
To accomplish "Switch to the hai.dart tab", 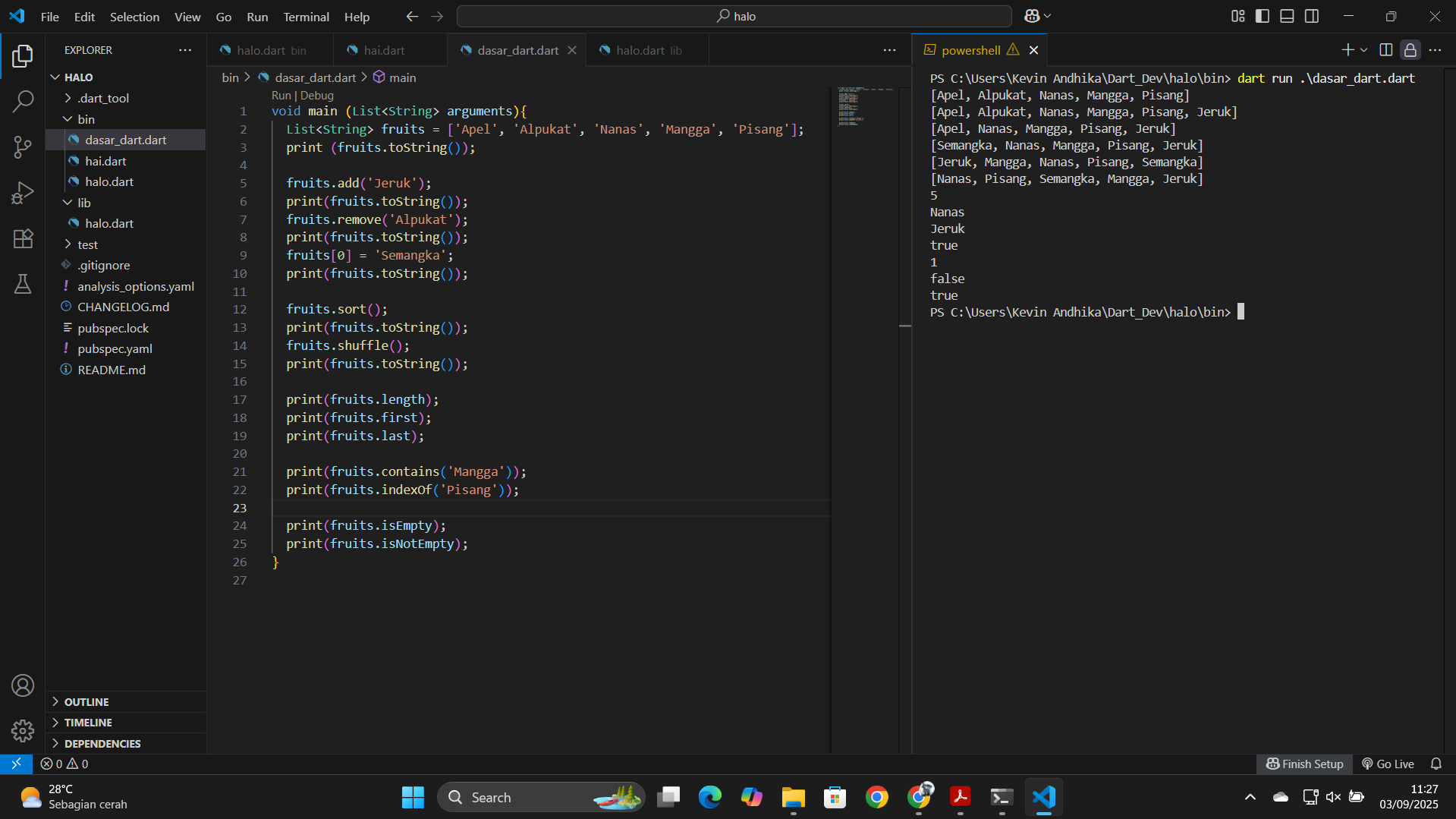I will tap(384, 50).
